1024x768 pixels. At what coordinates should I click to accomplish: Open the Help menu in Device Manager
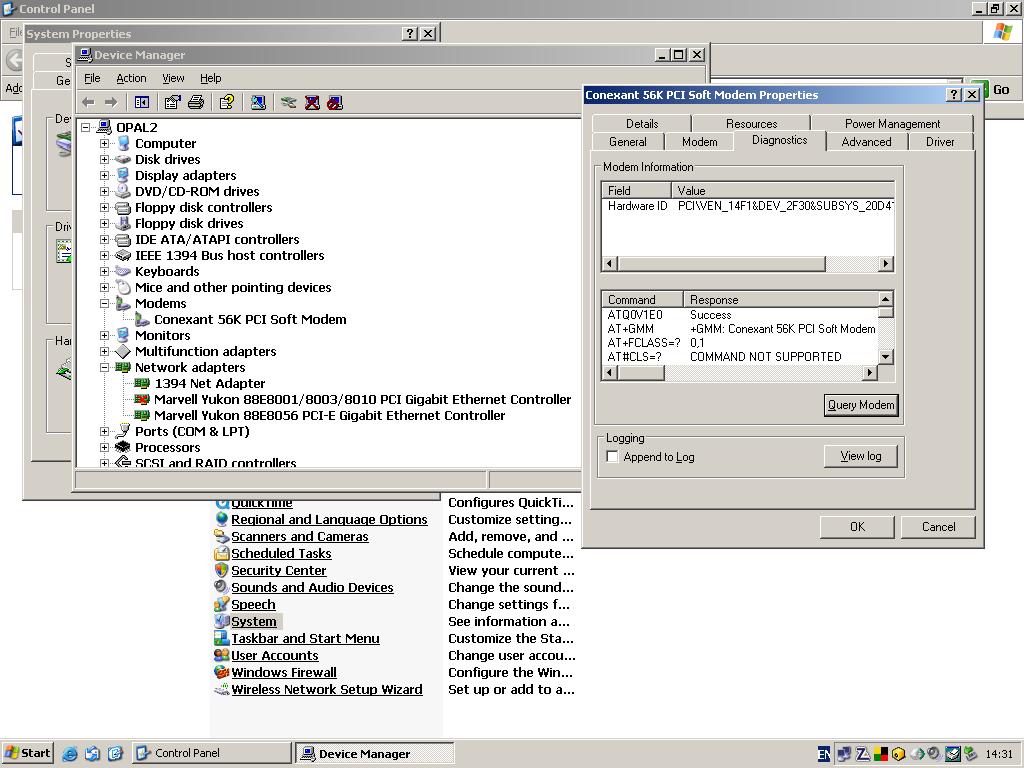(x=210, y=78)
